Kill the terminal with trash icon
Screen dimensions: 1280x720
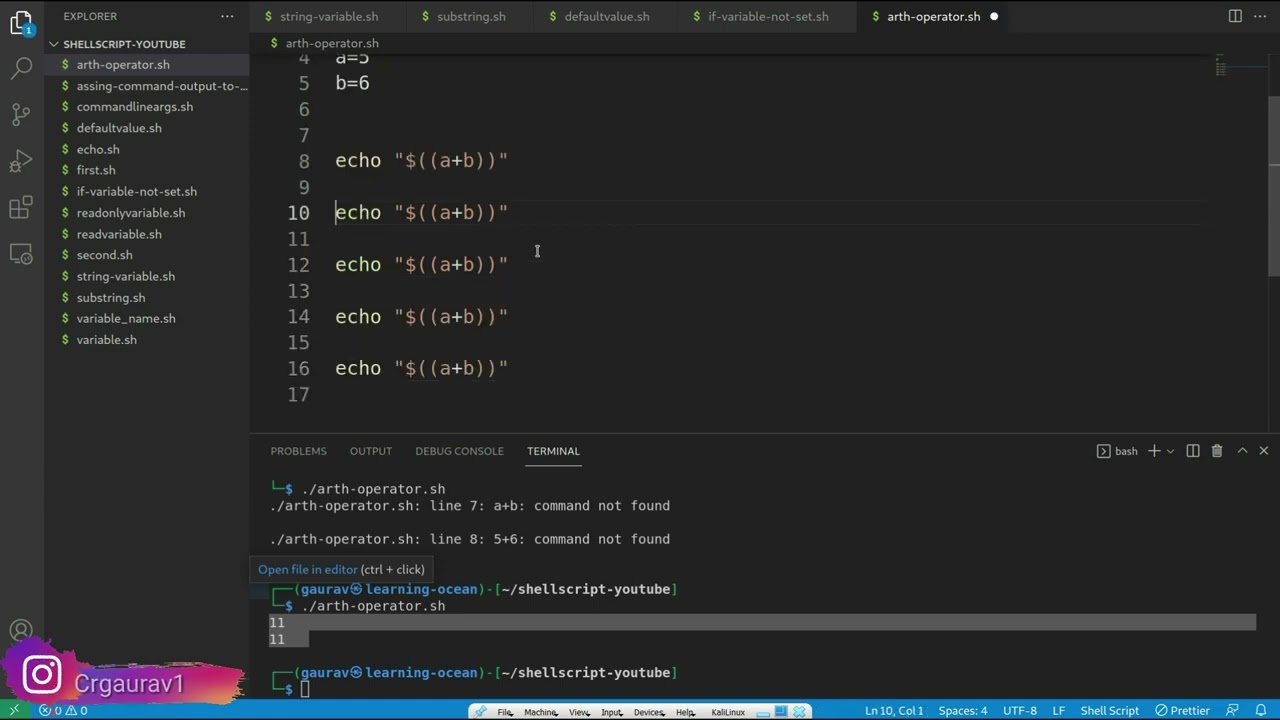click(1217, 451)
